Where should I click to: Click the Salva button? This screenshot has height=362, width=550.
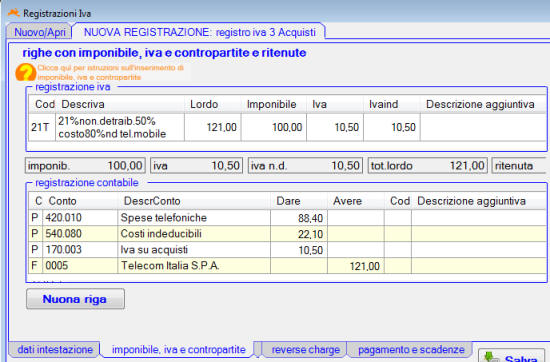tap(512, 356)
